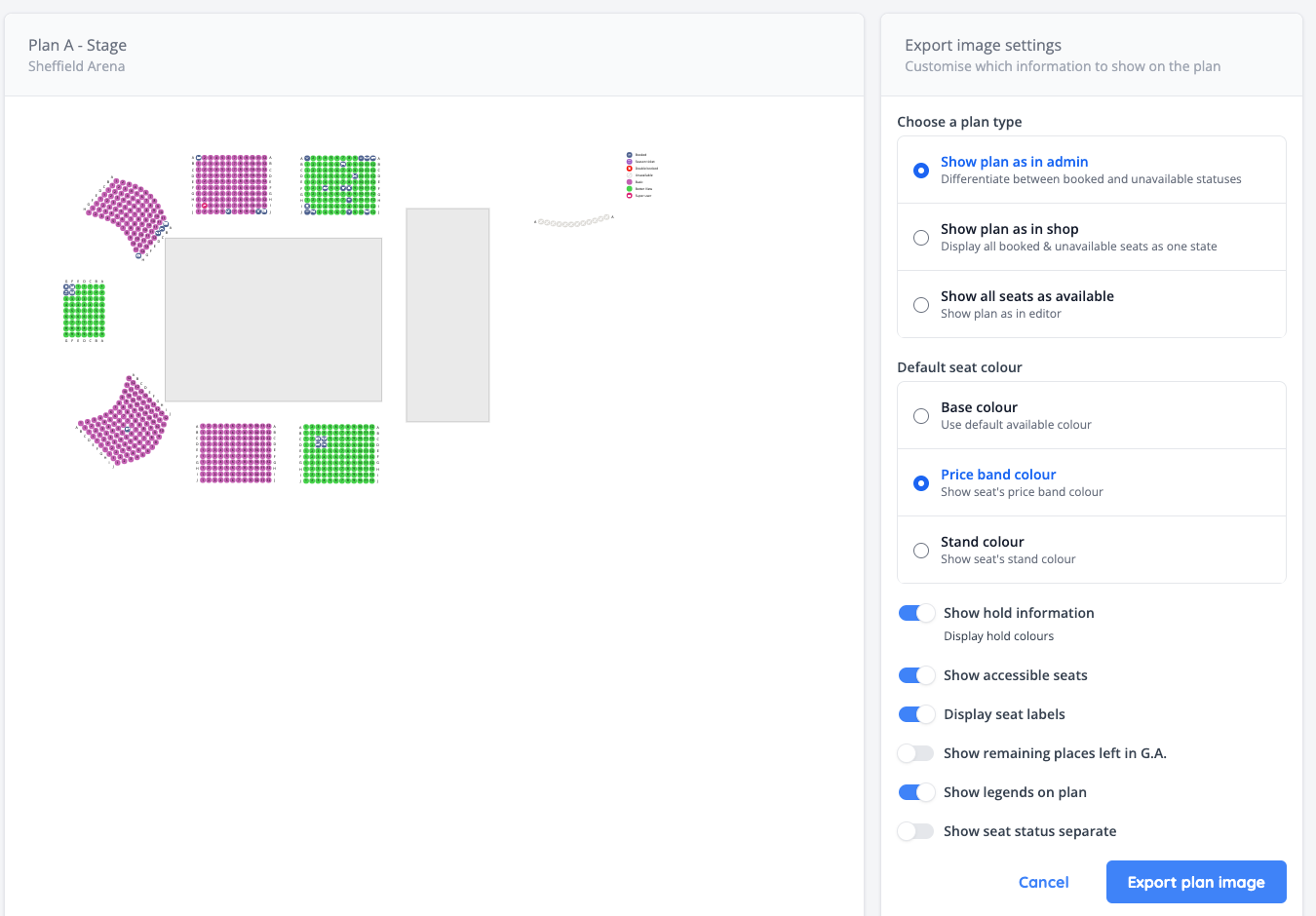Click the Booked legend icon
1316x916 pixels.
pyautogui.click(x=630, y=155)
